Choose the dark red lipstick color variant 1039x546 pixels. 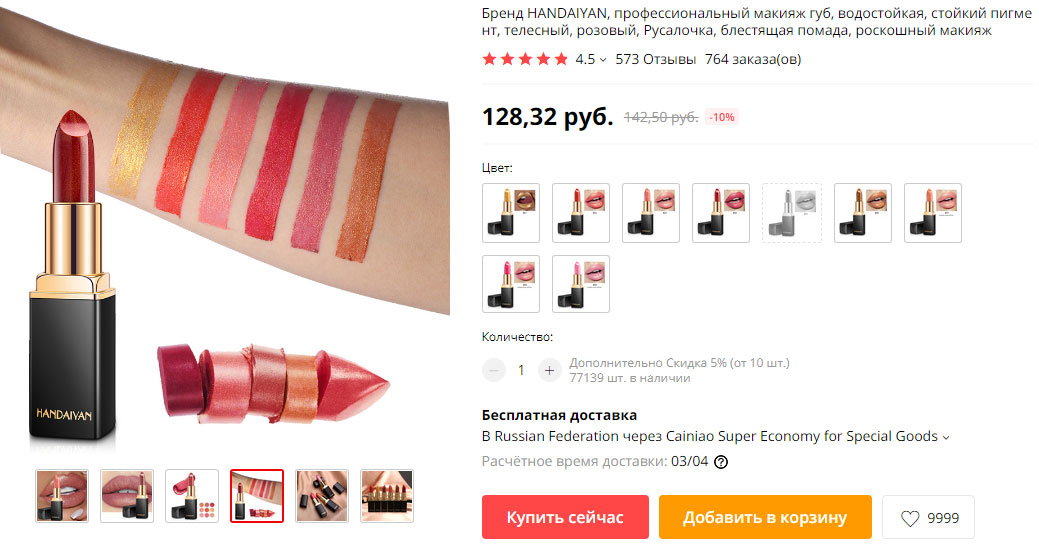[721, 213]
